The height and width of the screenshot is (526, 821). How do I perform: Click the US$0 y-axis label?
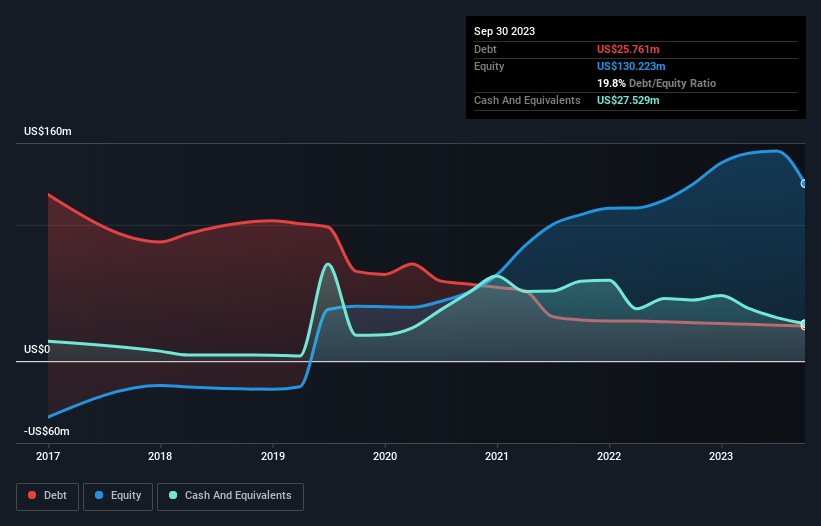[x=37, y=349]
